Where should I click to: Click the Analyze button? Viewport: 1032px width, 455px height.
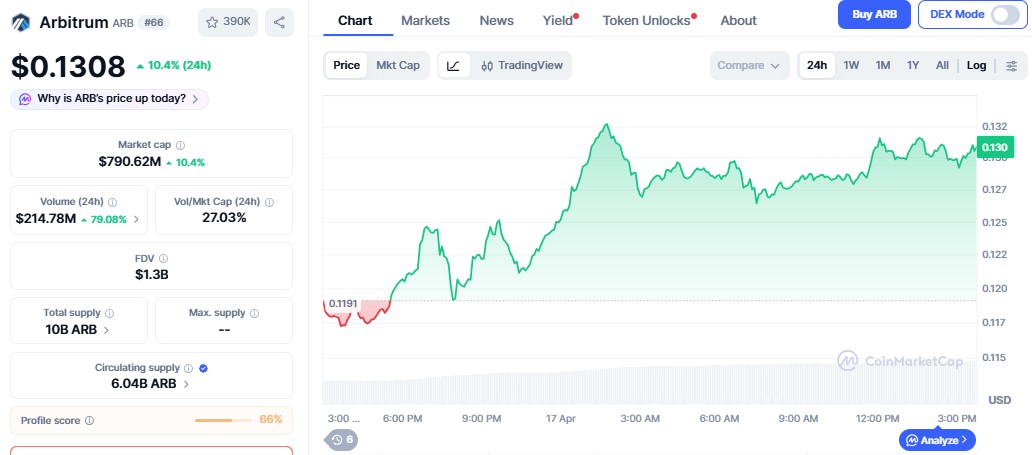pos(937,439)
